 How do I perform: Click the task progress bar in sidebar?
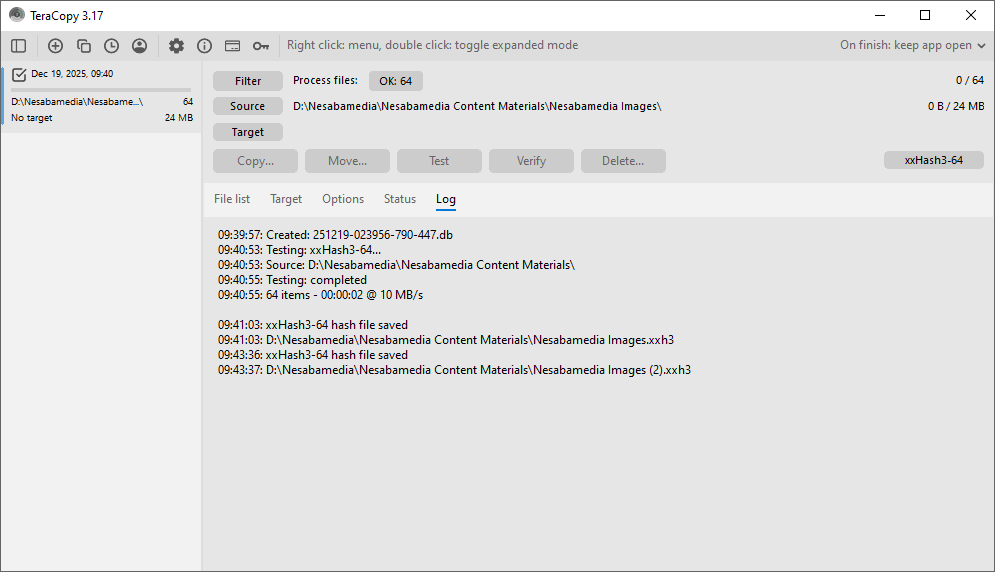100,90
